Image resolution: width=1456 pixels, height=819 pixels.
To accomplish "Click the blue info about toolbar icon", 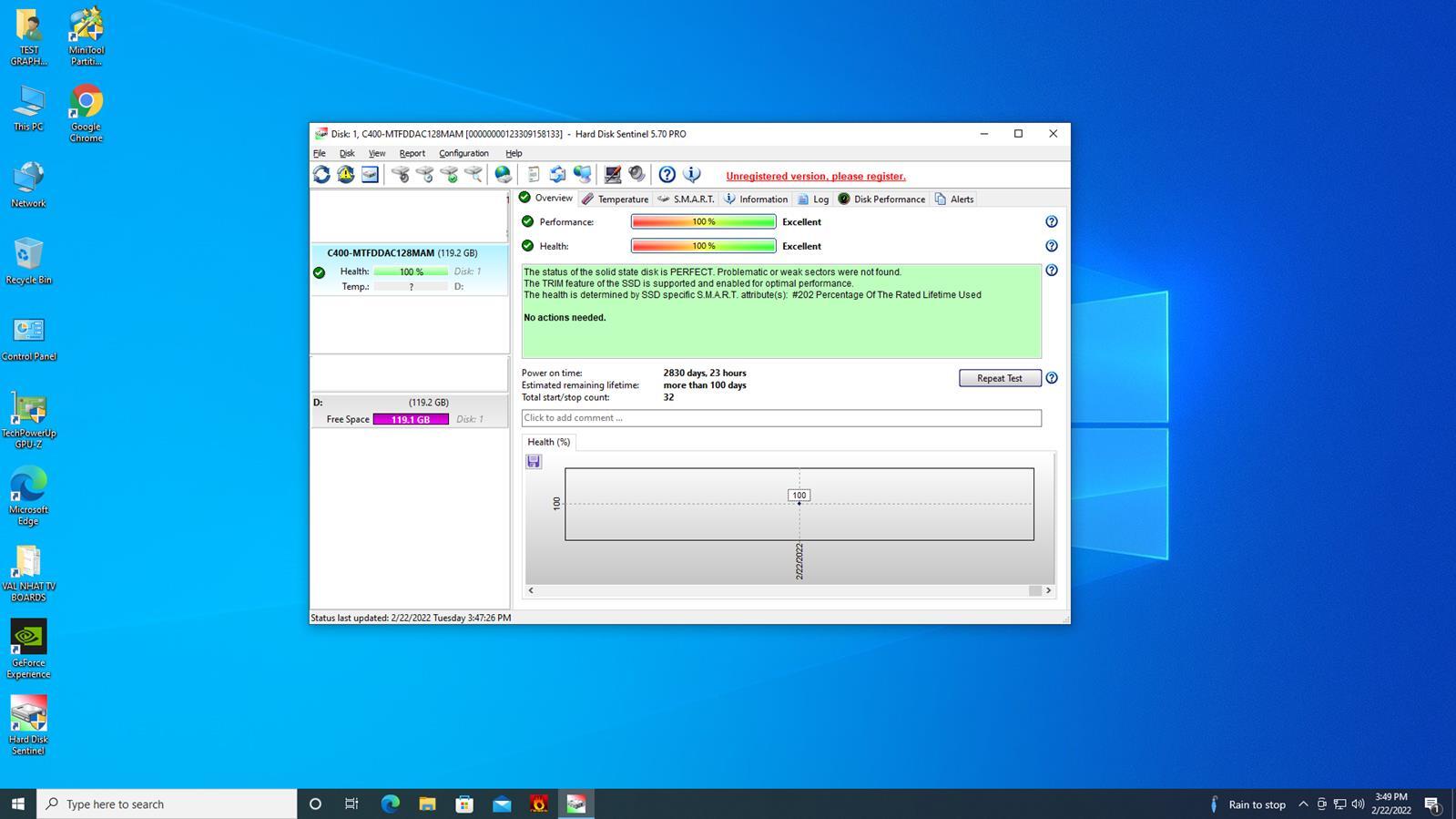I will 692,175.
